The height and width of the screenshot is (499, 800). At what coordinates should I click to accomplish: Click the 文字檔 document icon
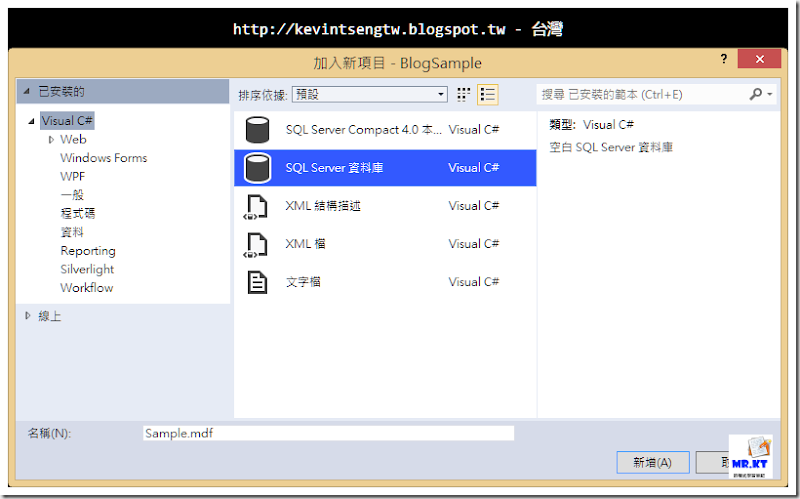click(x=257, y=282)
